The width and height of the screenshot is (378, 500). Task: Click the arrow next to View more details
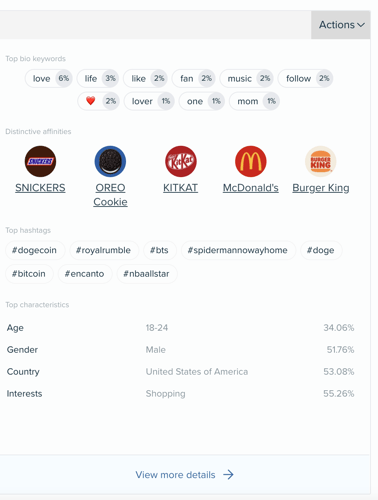tap(228, 474)
